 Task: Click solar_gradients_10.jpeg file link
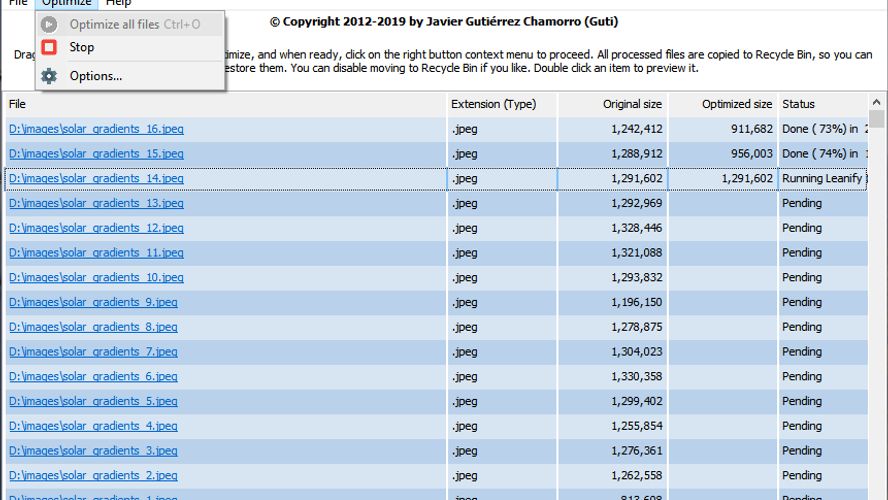(96, 277)
